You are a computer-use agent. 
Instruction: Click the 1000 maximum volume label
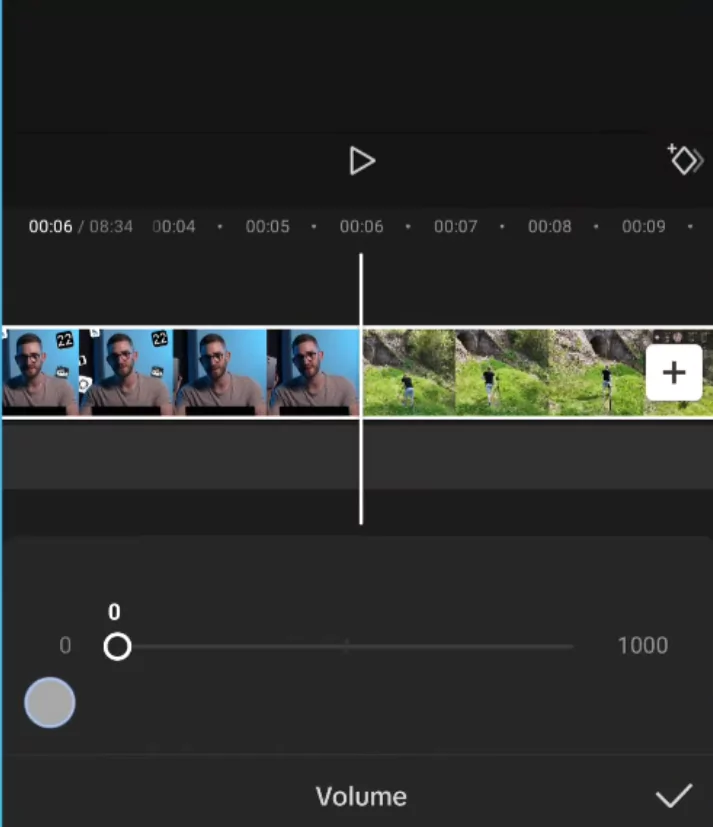(643, 646)
